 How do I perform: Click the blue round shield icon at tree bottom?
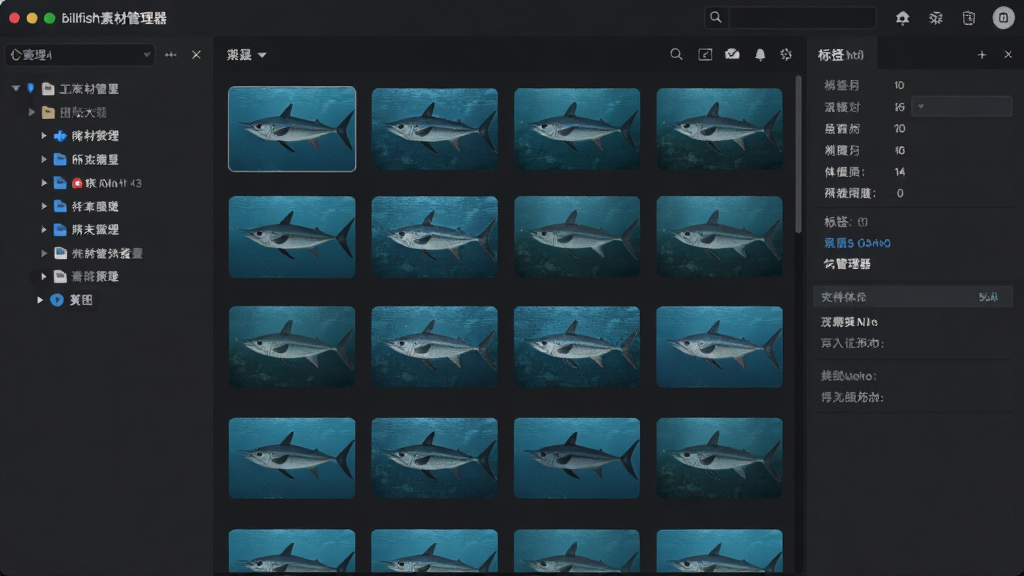57,300
